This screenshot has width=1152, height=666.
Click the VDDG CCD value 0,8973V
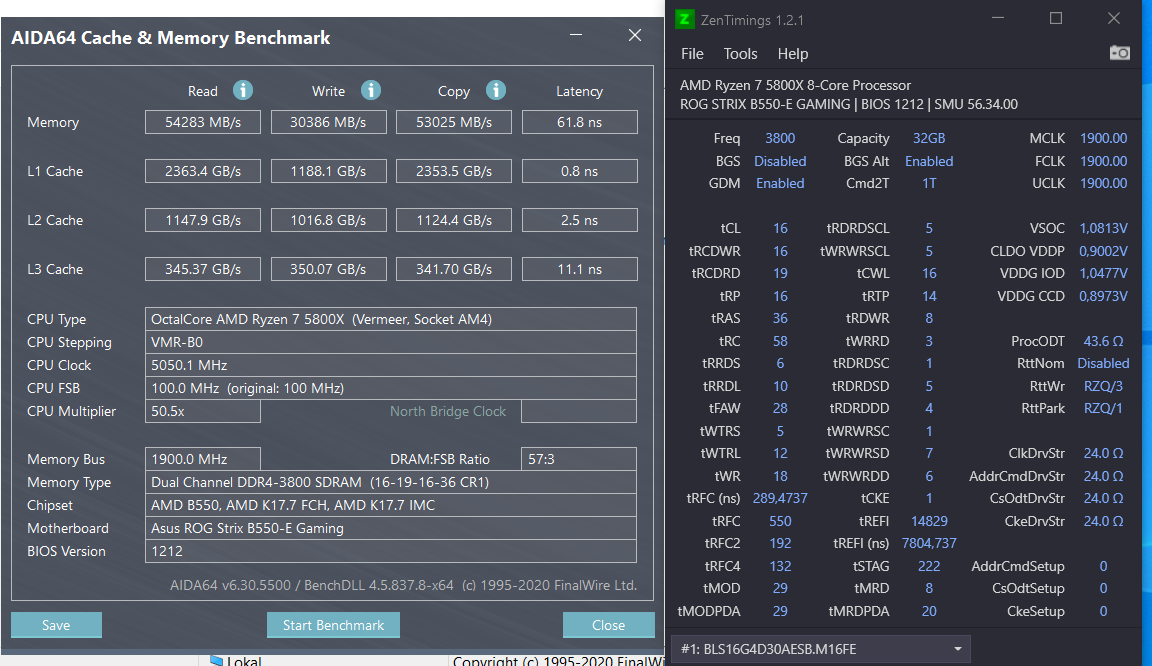1103,296
